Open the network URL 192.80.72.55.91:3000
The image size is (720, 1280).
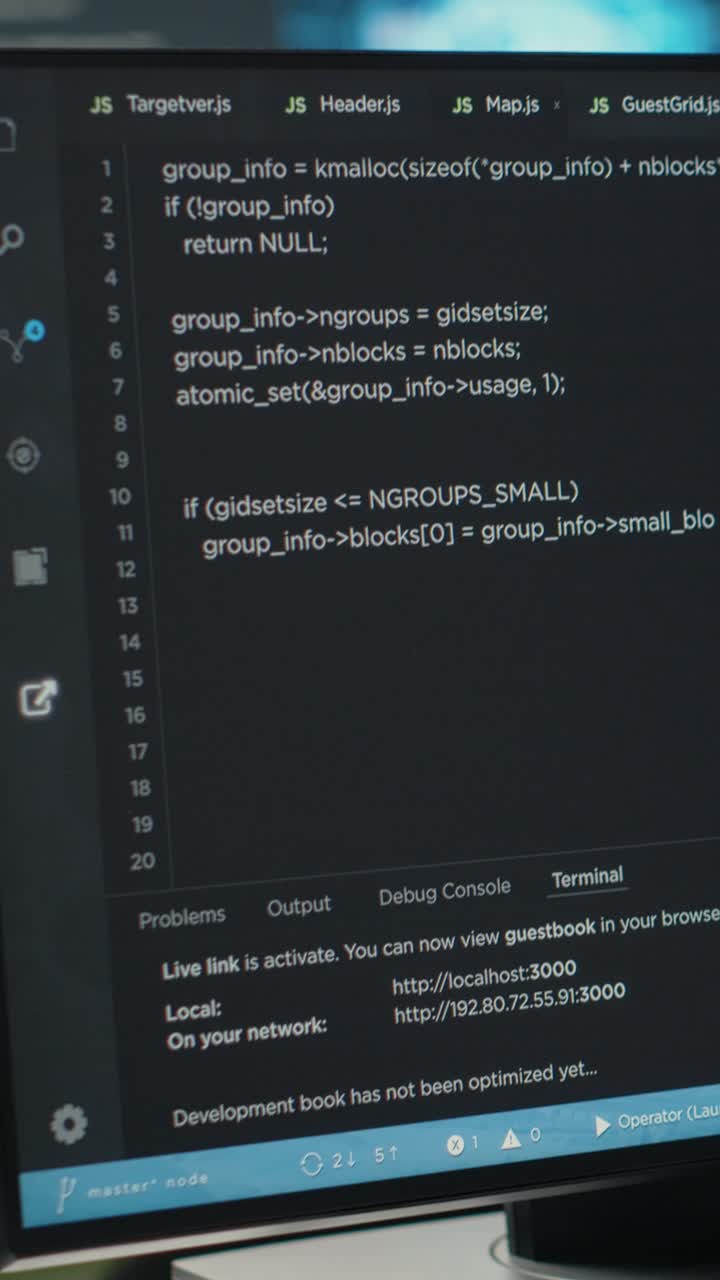click(509, 1004)
